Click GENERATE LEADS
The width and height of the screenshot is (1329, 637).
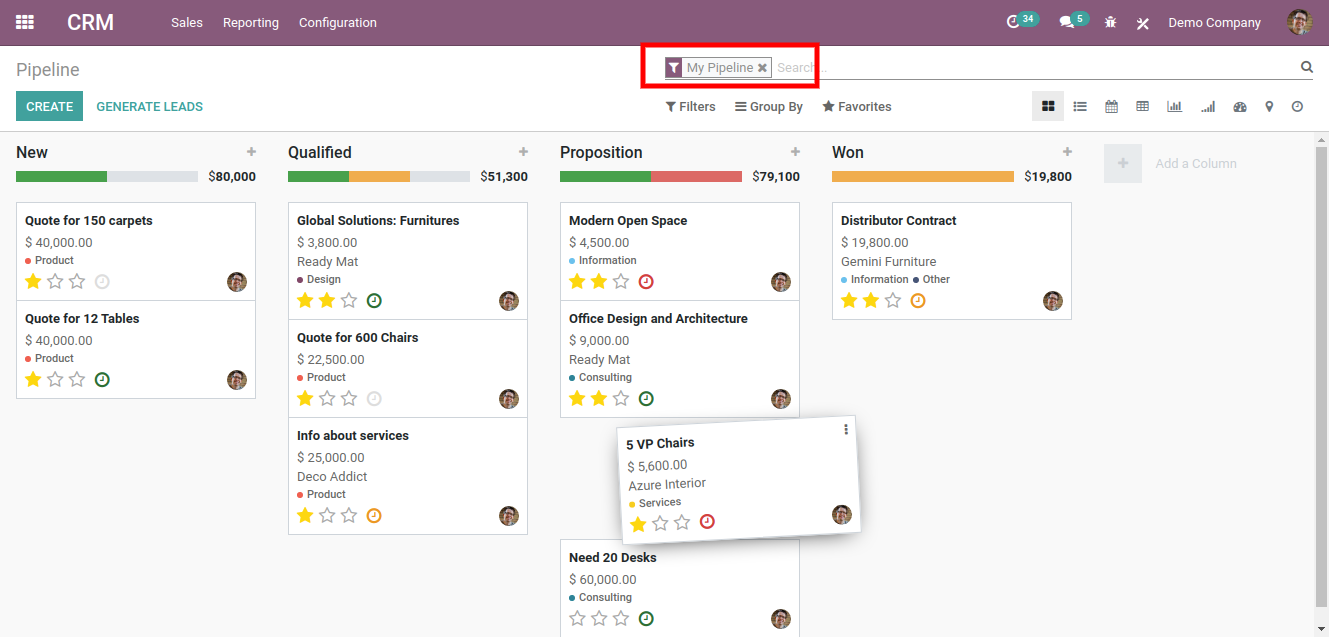(149, 106)
